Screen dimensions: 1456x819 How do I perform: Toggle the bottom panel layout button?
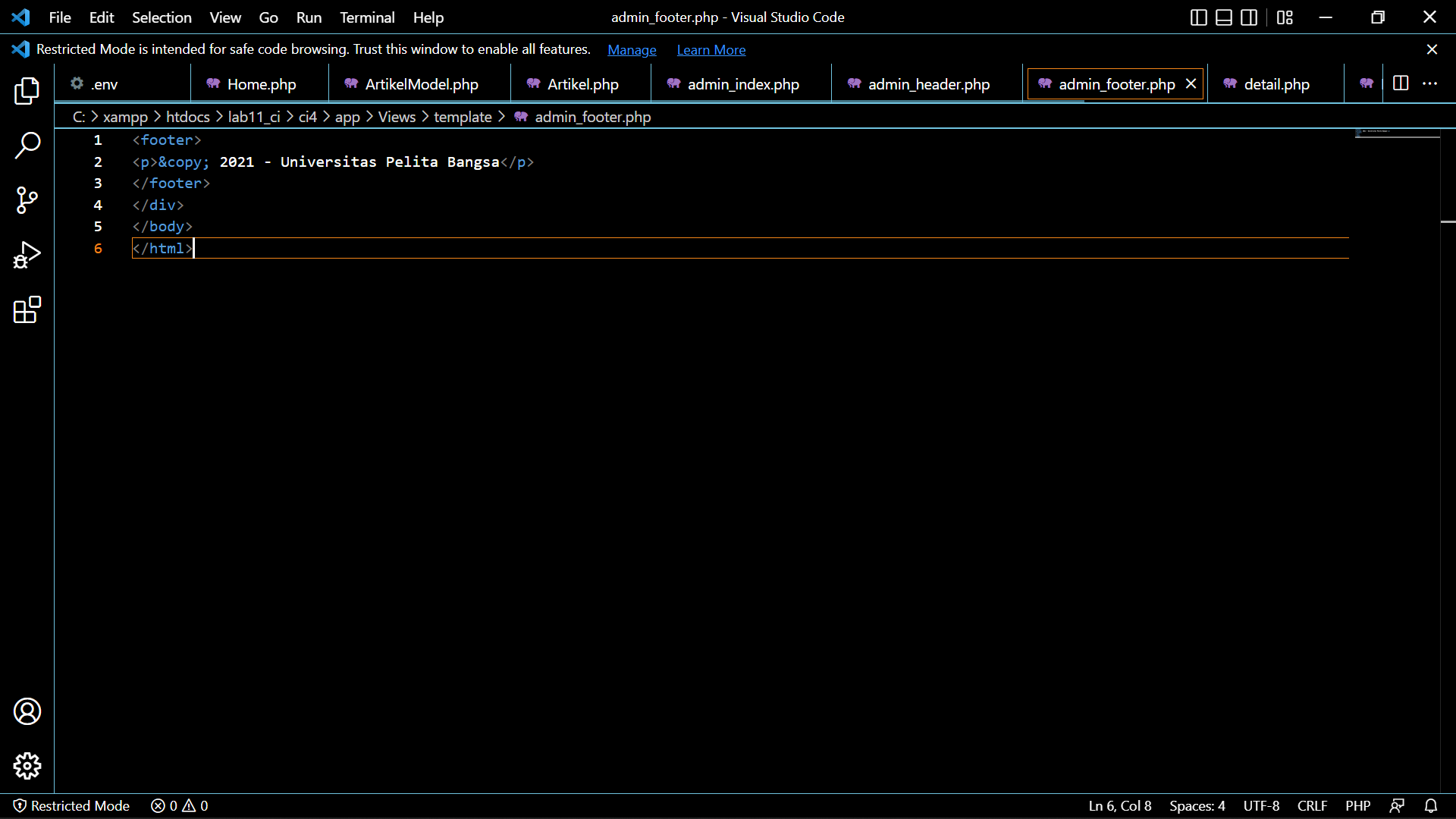click(x=1223, y=17)
